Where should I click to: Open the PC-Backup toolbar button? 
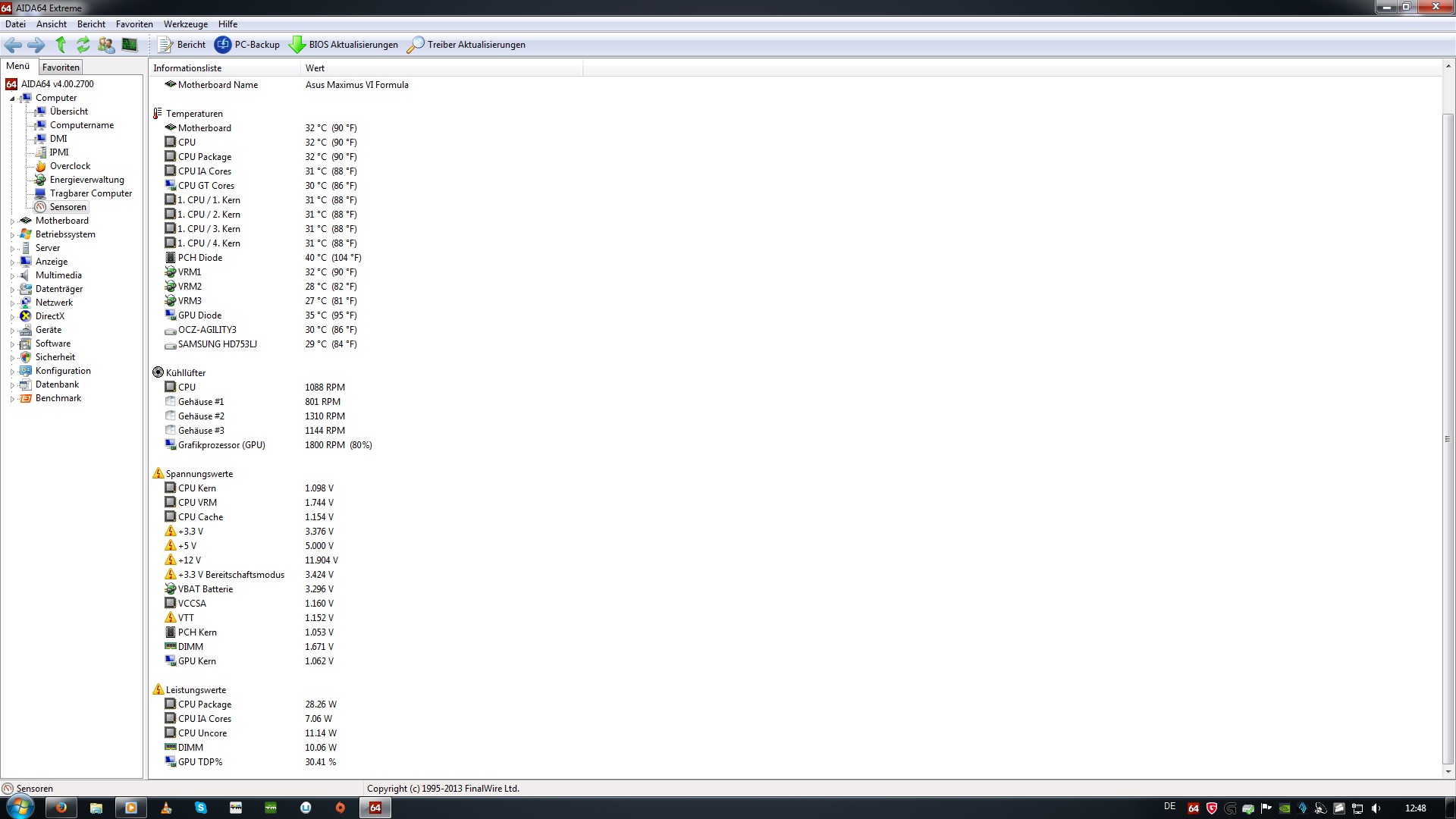pyautogui.click(x=247, y=45)
